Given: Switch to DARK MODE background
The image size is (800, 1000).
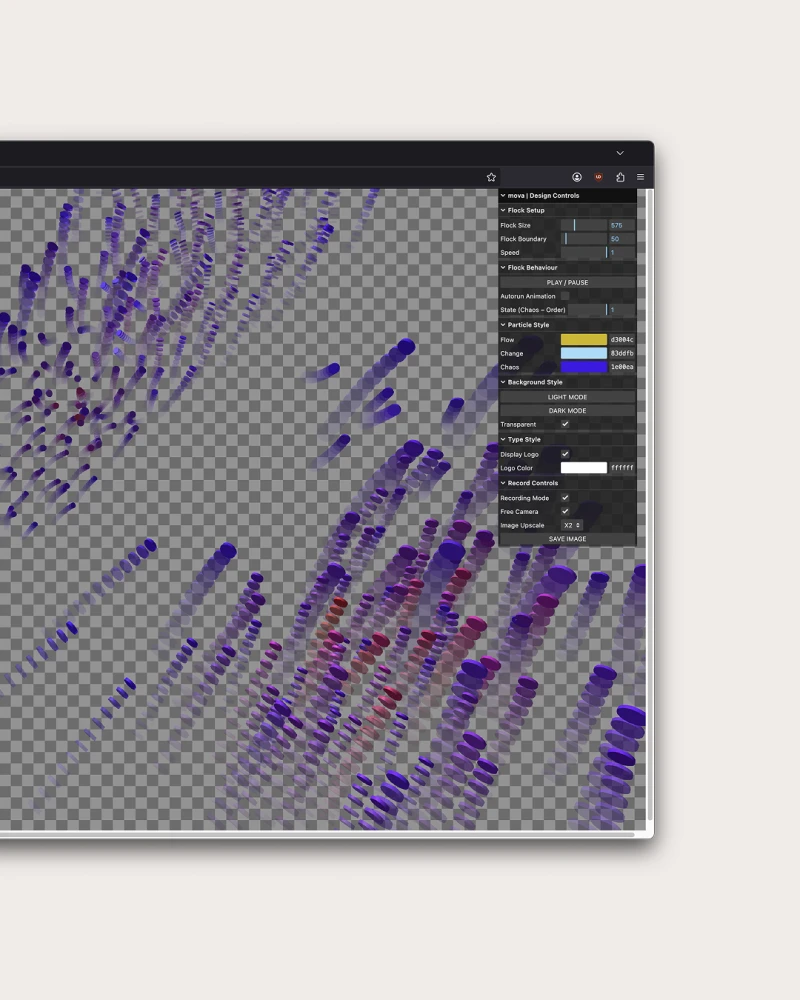Looking at the screenshot, I should click(x=567, y=411).
